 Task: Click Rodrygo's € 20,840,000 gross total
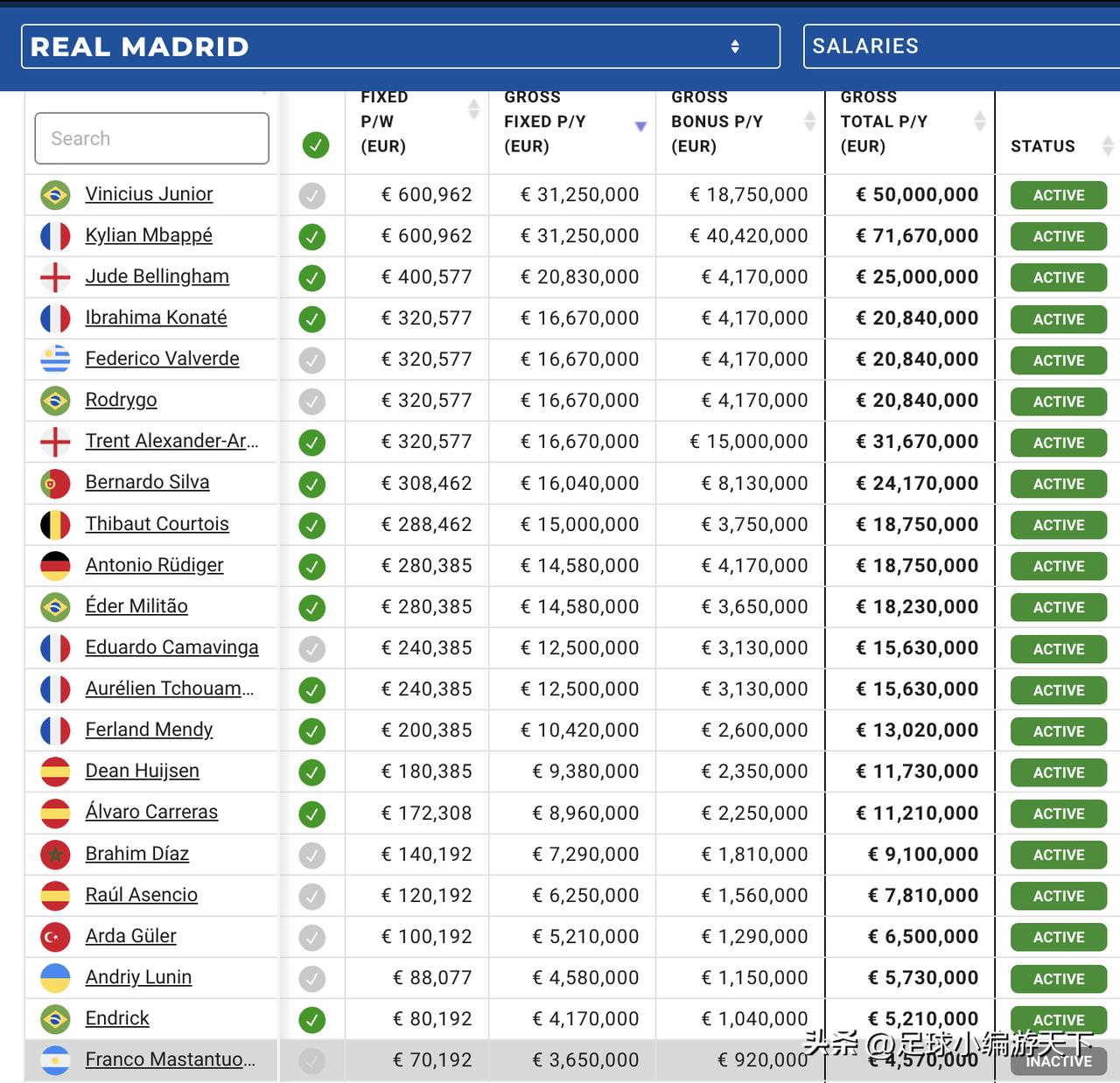[917, 401]
